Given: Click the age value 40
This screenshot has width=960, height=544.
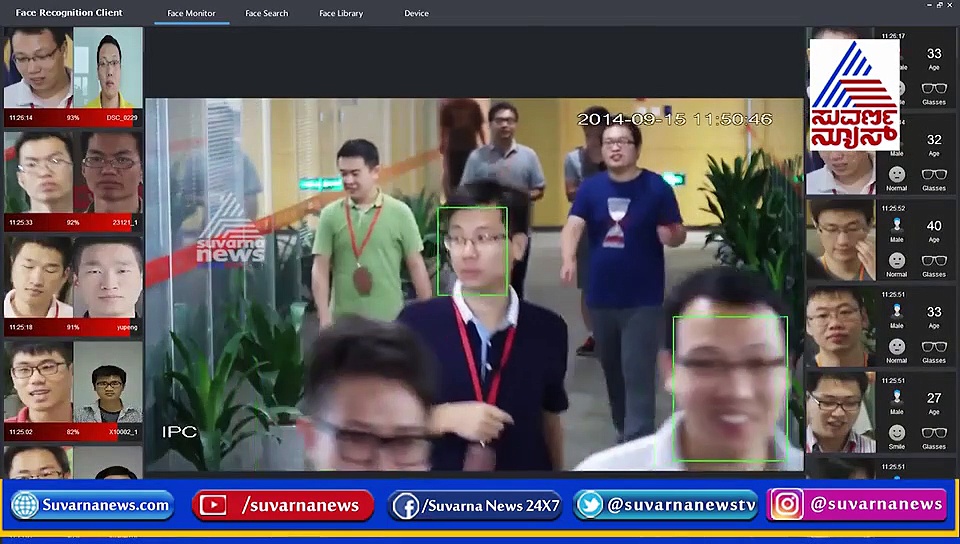Looking at the screenshot, I should pyautogui.click(x=934, y=226).
